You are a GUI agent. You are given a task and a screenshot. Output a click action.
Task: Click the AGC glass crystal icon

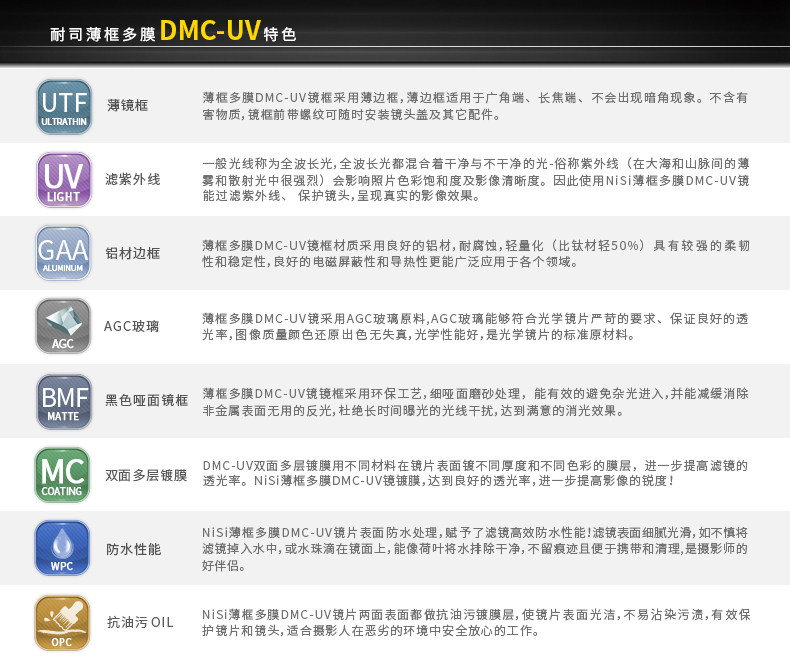pyautogui.click(x=63, y=326)
